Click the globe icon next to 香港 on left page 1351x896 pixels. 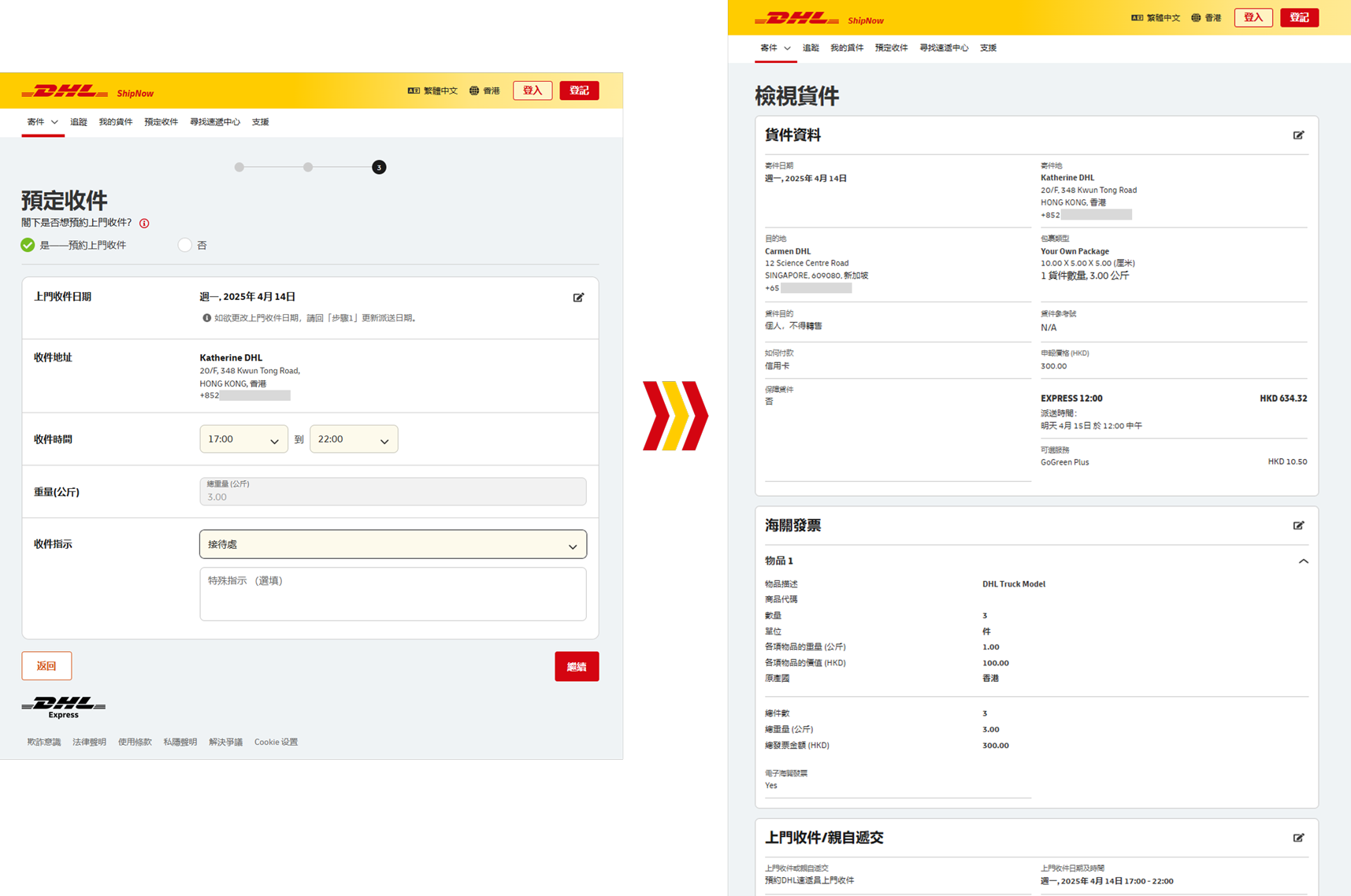click(x=474, y=91)
